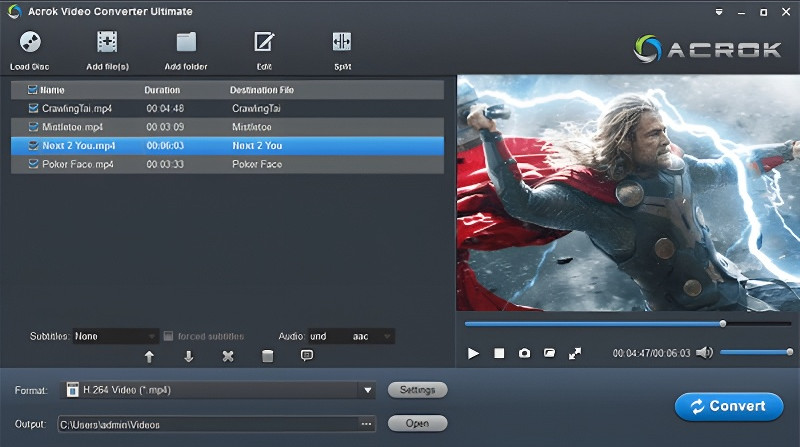Viewport: 800px width, 447px height.
Task: Sort by the Name column header
Action: click(x=52, y=90)
